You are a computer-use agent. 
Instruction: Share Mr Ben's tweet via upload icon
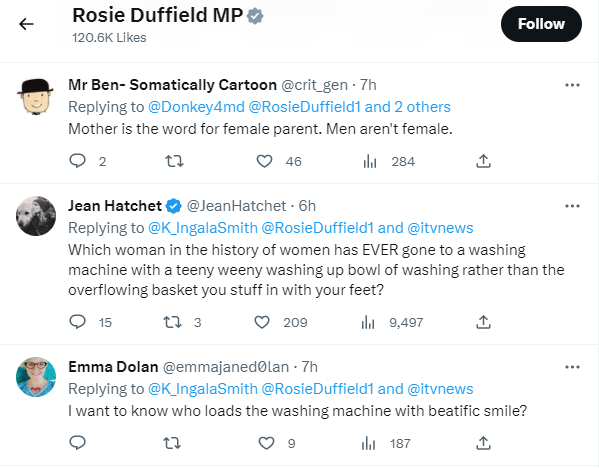[483, 161]
